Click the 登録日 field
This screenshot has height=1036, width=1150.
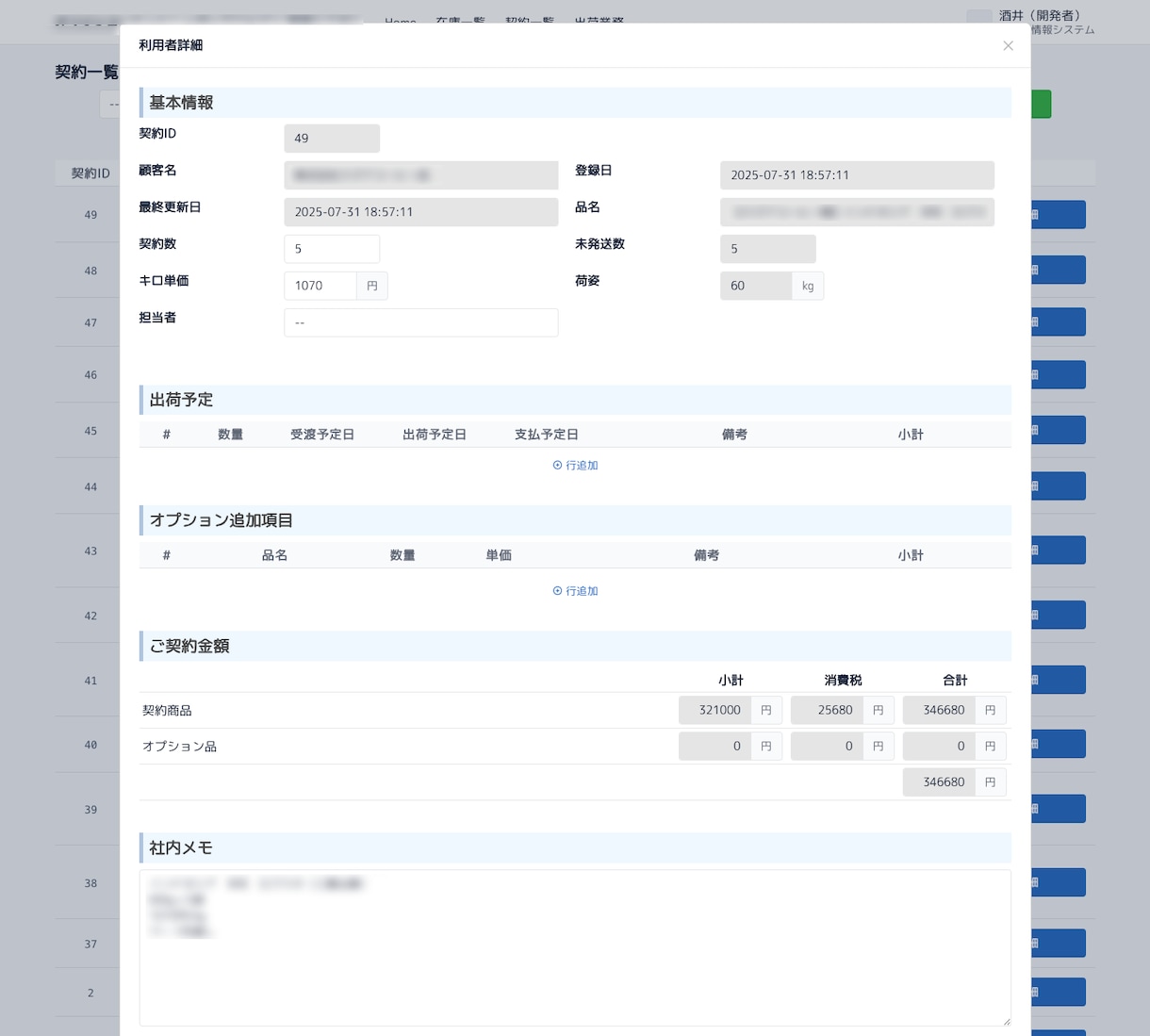click(x=857, y=175)
